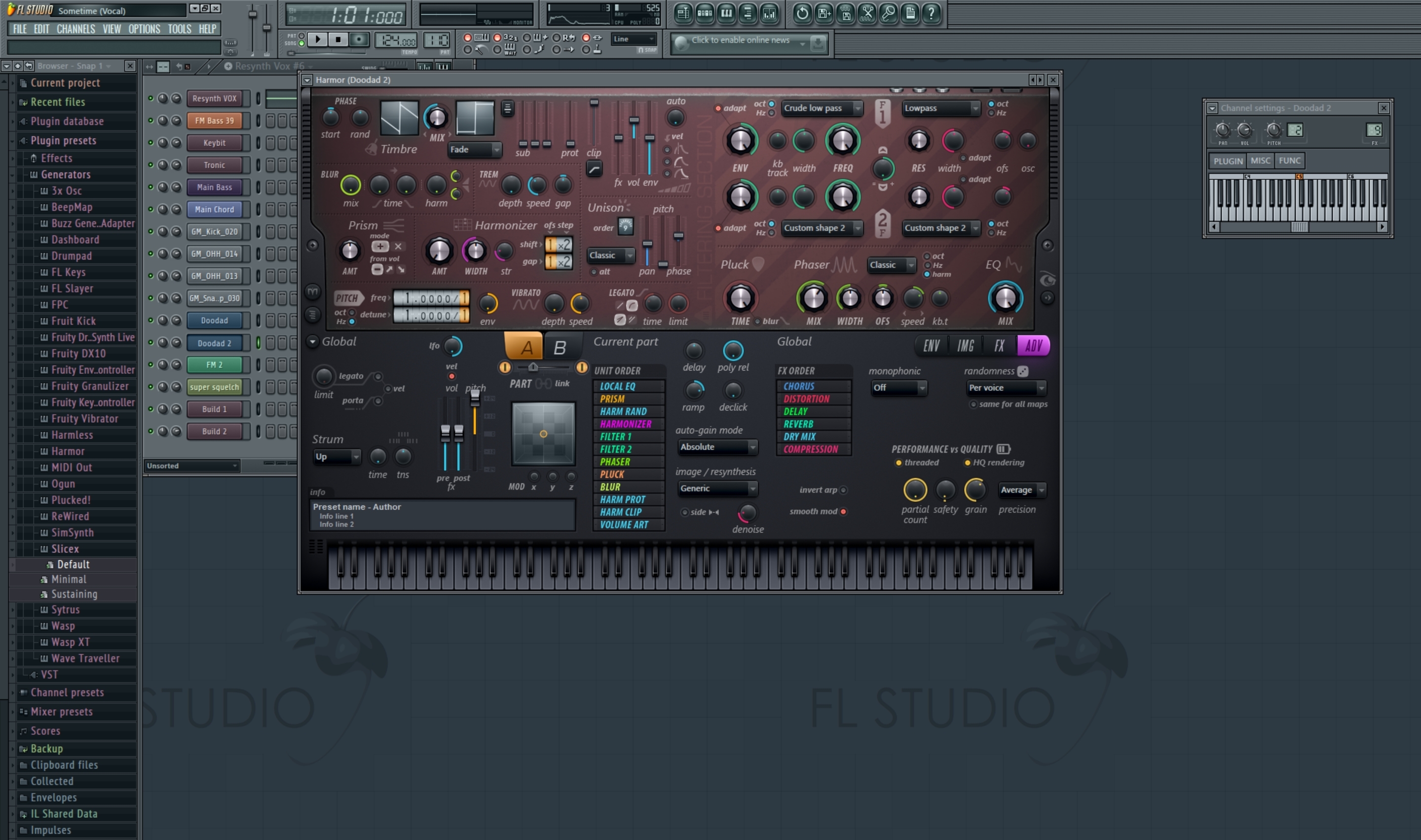Open the Strum direction Up dropdown
The image size is (1421, 840).
pos(337,457)
